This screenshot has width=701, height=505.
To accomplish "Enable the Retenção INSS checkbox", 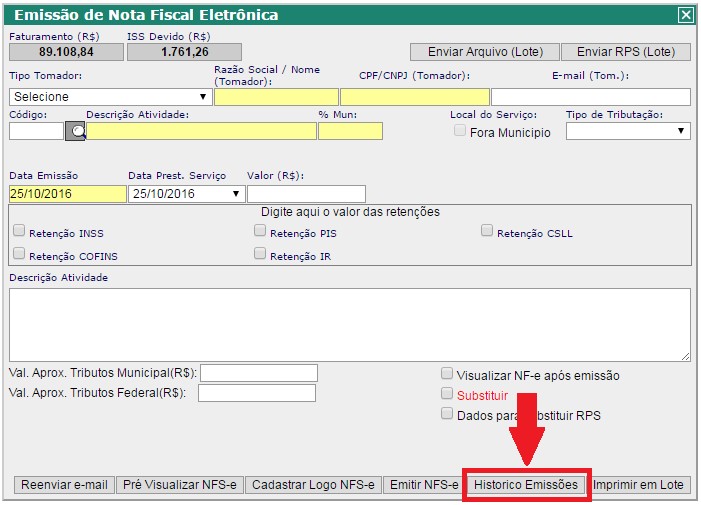I will pos(19,231).
